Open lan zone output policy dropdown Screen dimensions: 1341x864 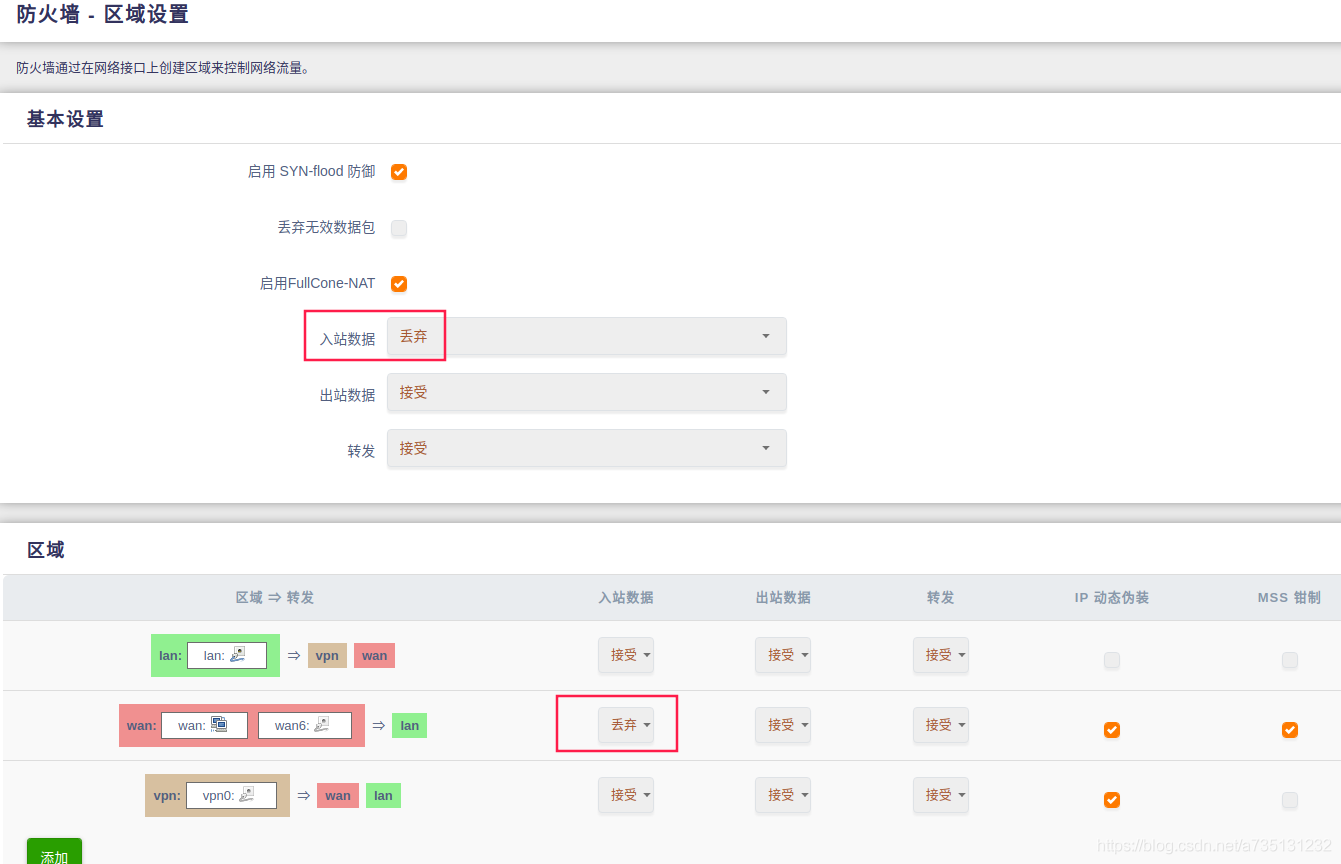coord(783,655)
